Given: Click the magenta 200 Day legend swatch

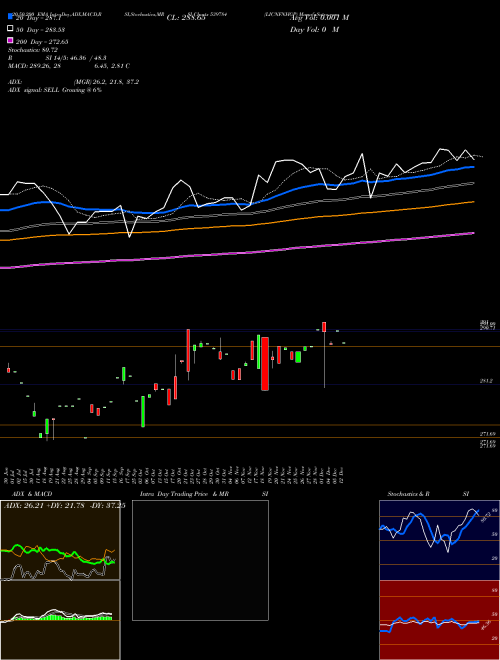Looking at the screenshot, I should tap(10, 40).
